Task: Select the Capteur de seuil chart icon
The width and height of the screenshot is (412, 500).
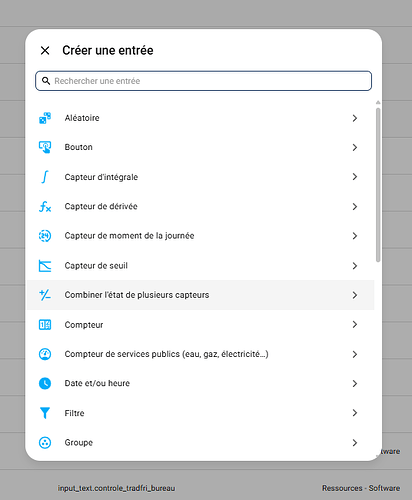Action: [45, 266]
